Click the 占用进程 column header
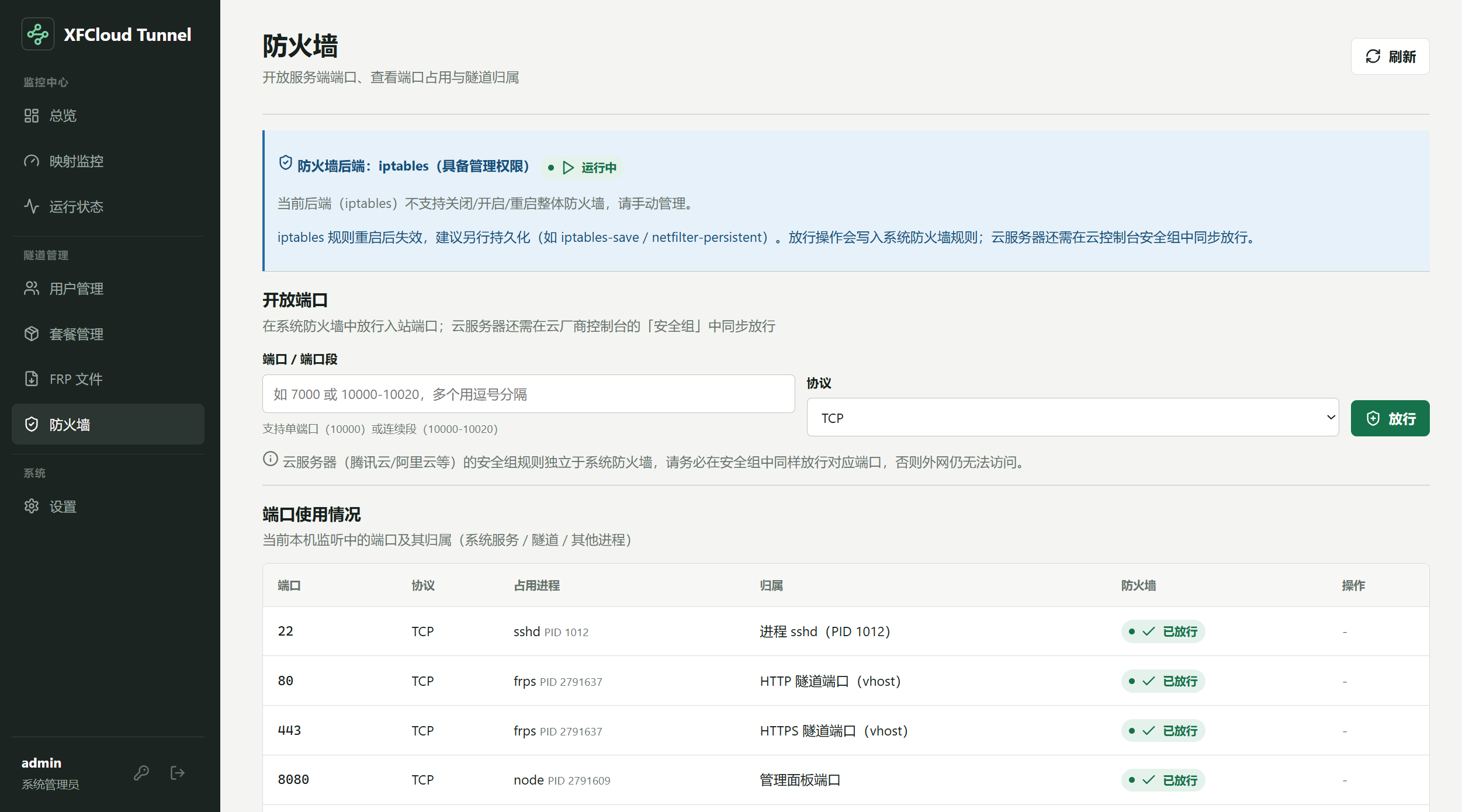This screenshot has height=812, width=1462. [537, 586]
